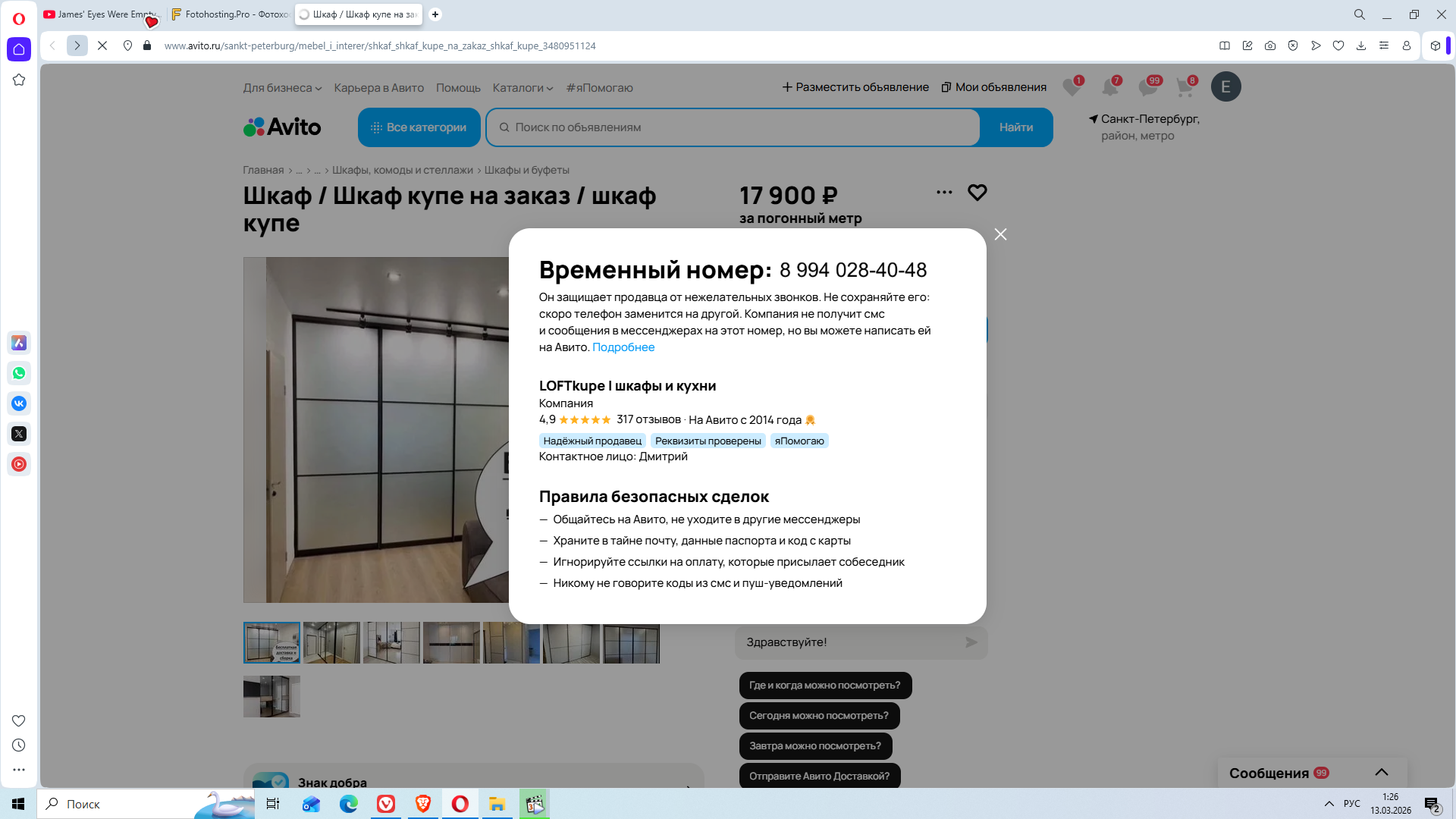Expand the Сообщения messages panel

click(1381, 773)
